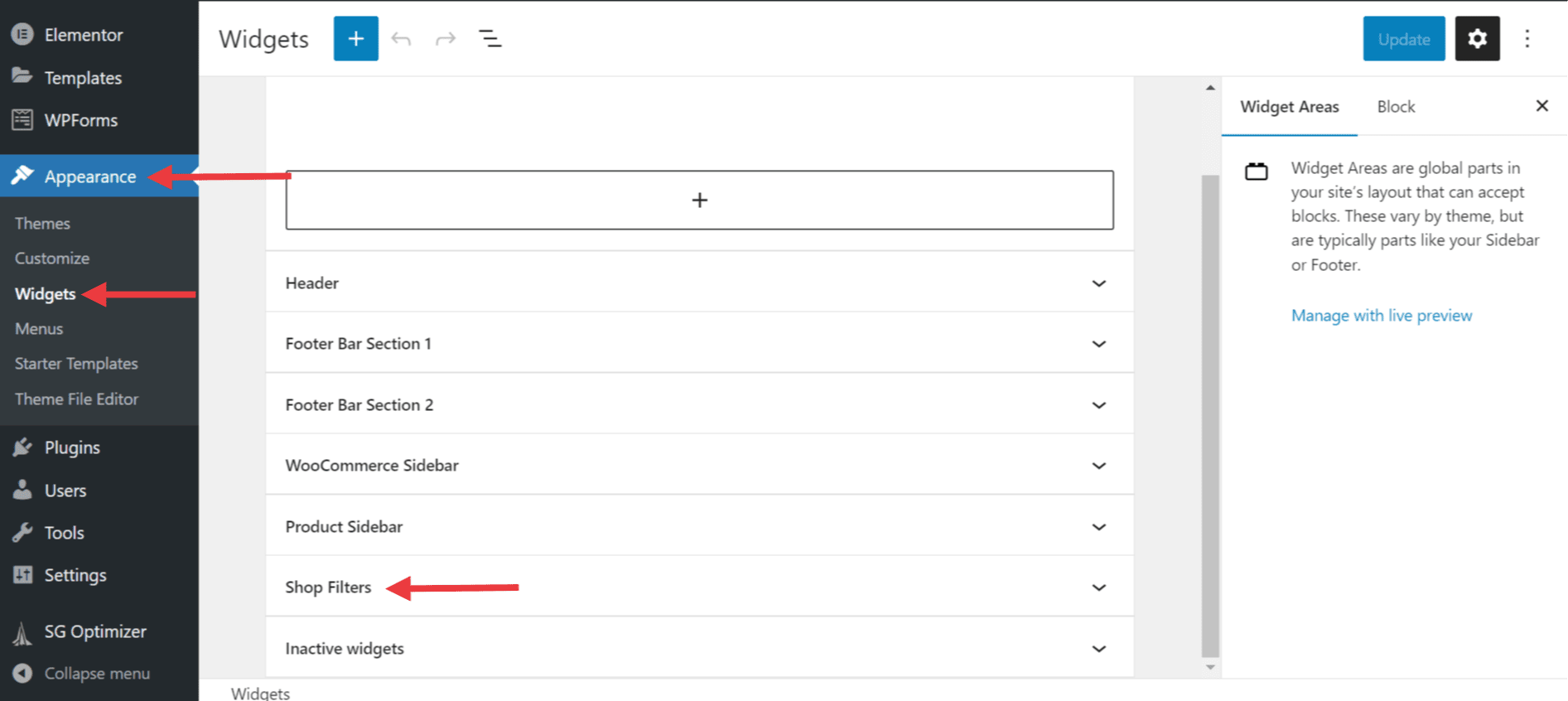The width and height of the screenshot is (1568, 701).
Task: Expand the Inactive widgets section
Action: pyautogui.click(x=1098, y=649)
